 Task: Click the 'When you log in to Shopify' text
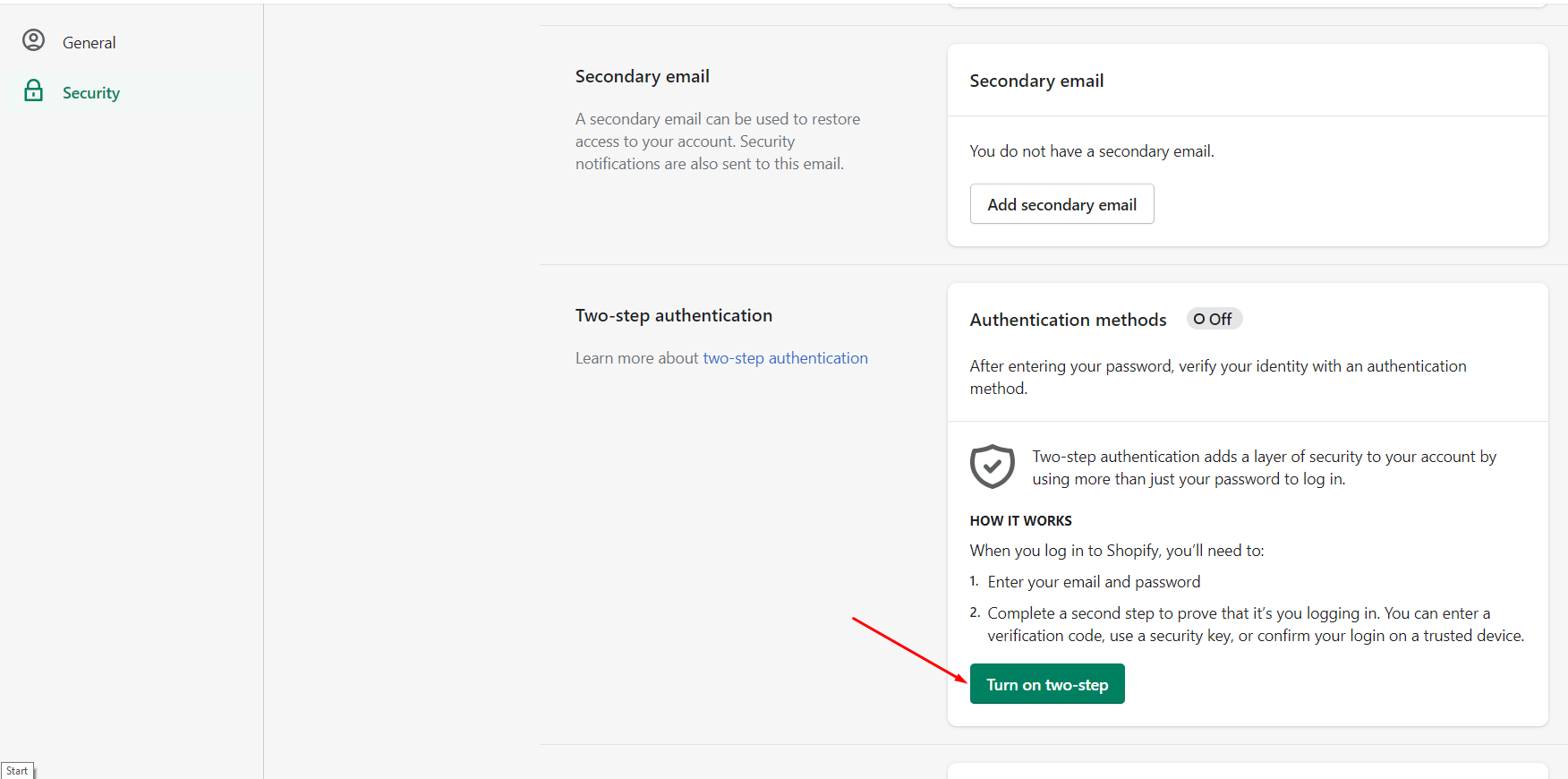pos(1117,551)
